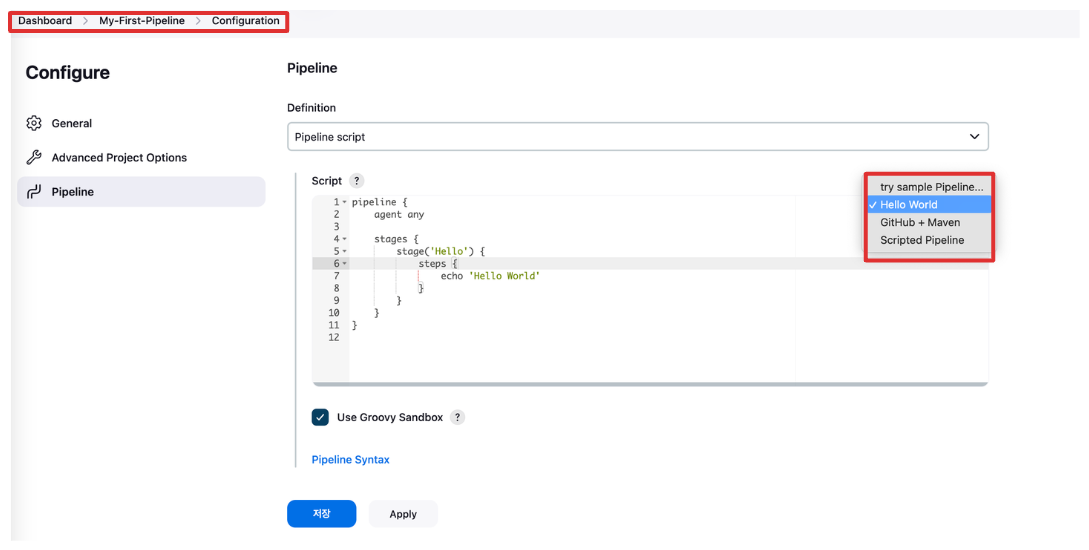The image size is (1089, 550).
Task: Uncheck the Use Groovy Sandbox checkbox
Action: click(x=320, y=417)
